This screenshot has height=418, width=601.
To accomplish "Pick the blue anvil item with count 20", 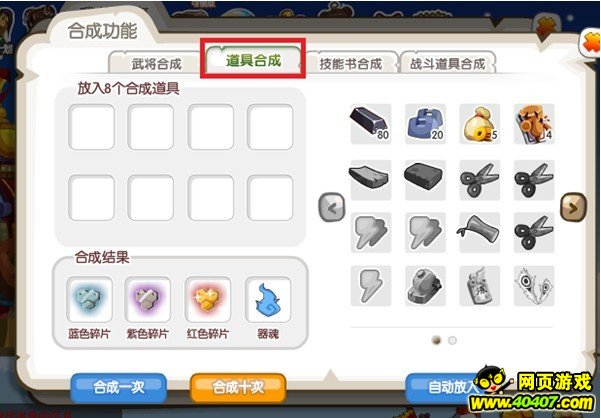I will pyautogui.click(x=425, y=124).
